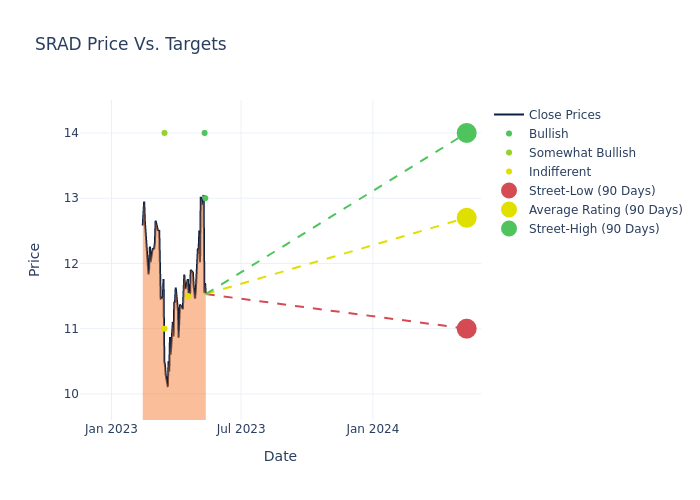
Task: Hide Street-Low (90 Days) in legend
Action: coord(592,191)
